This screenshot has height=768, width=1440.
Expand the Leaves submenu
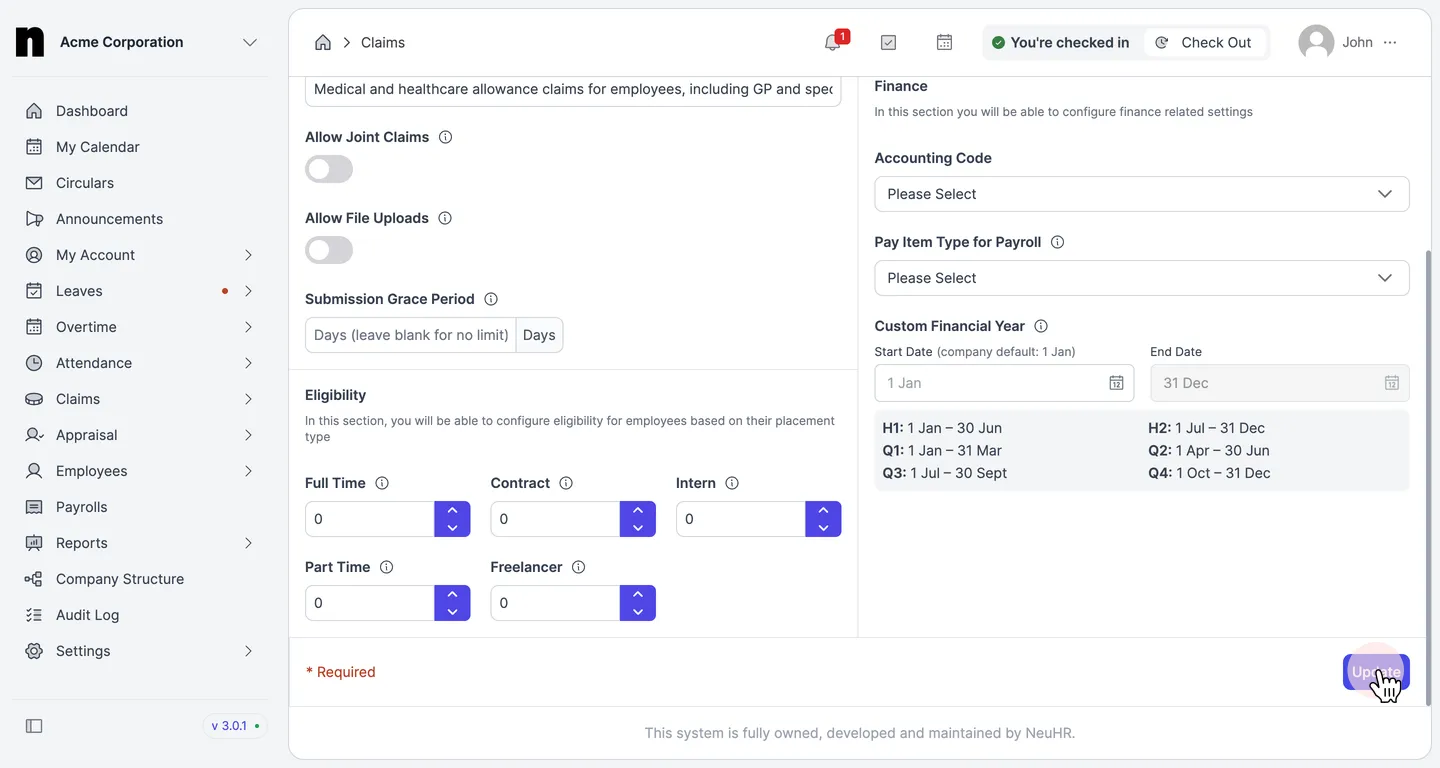pos(248,291)
